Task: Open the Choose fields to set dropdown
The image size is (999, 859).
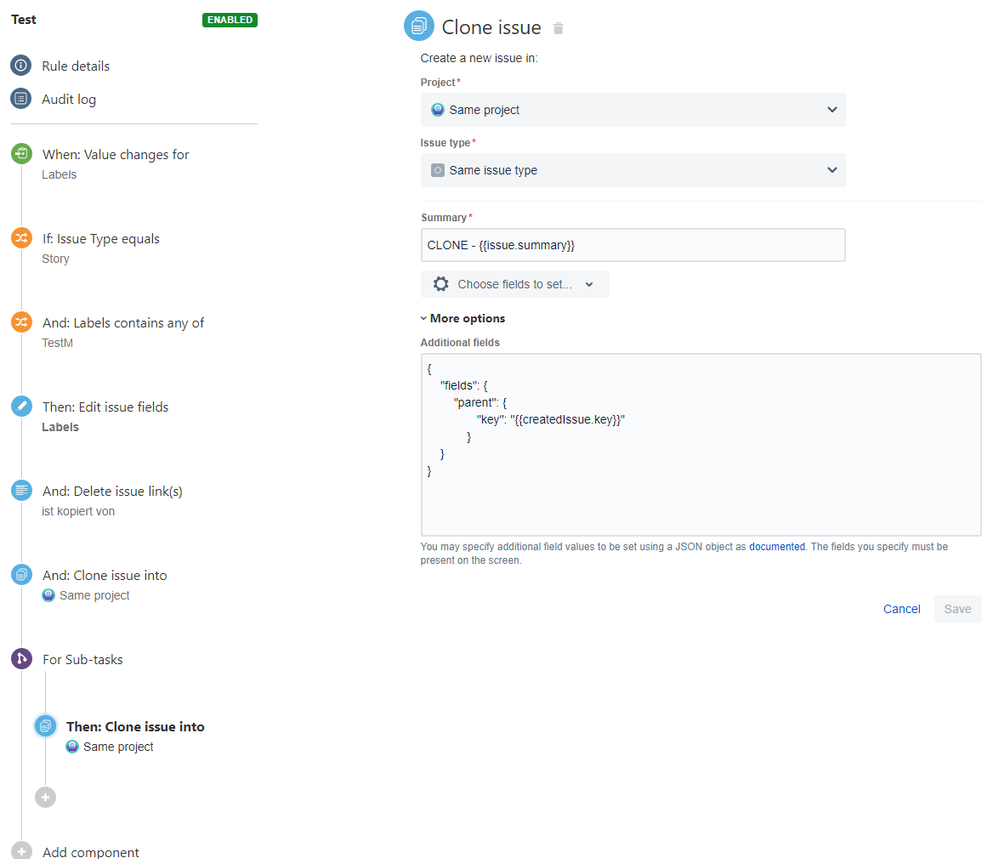Action: 515,284
